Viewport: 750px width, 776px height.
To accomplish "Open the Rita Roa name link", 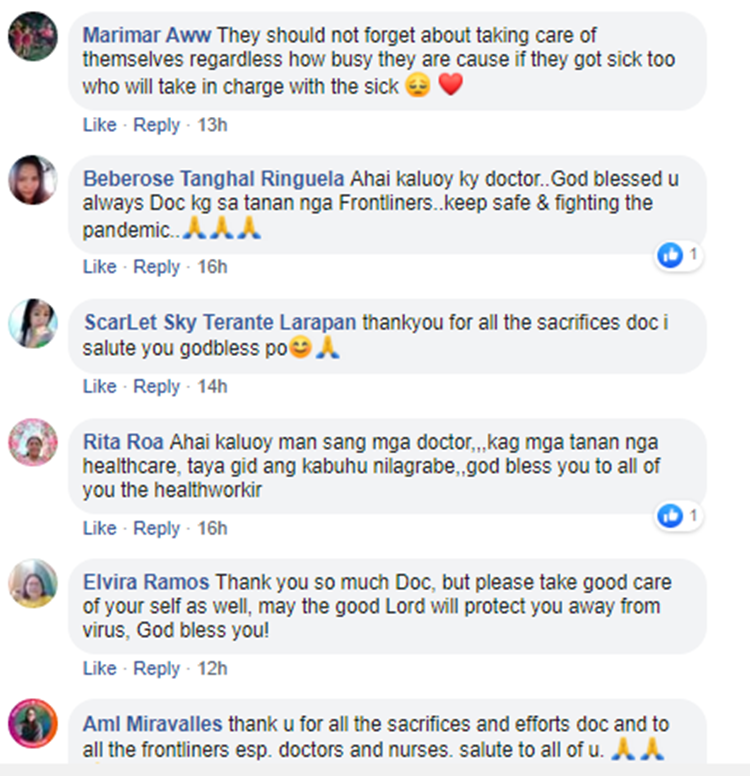I will click(123, 442).
